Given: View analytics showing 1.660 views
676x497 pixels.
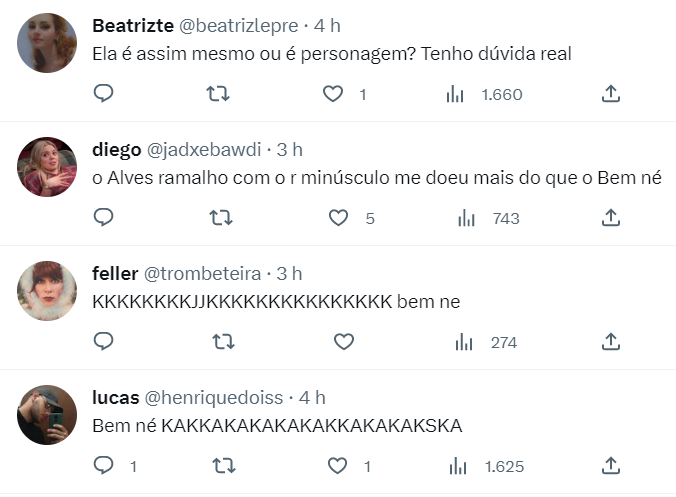Looking at the screenshot, I should pyautogui.click(x=484, y=94).
